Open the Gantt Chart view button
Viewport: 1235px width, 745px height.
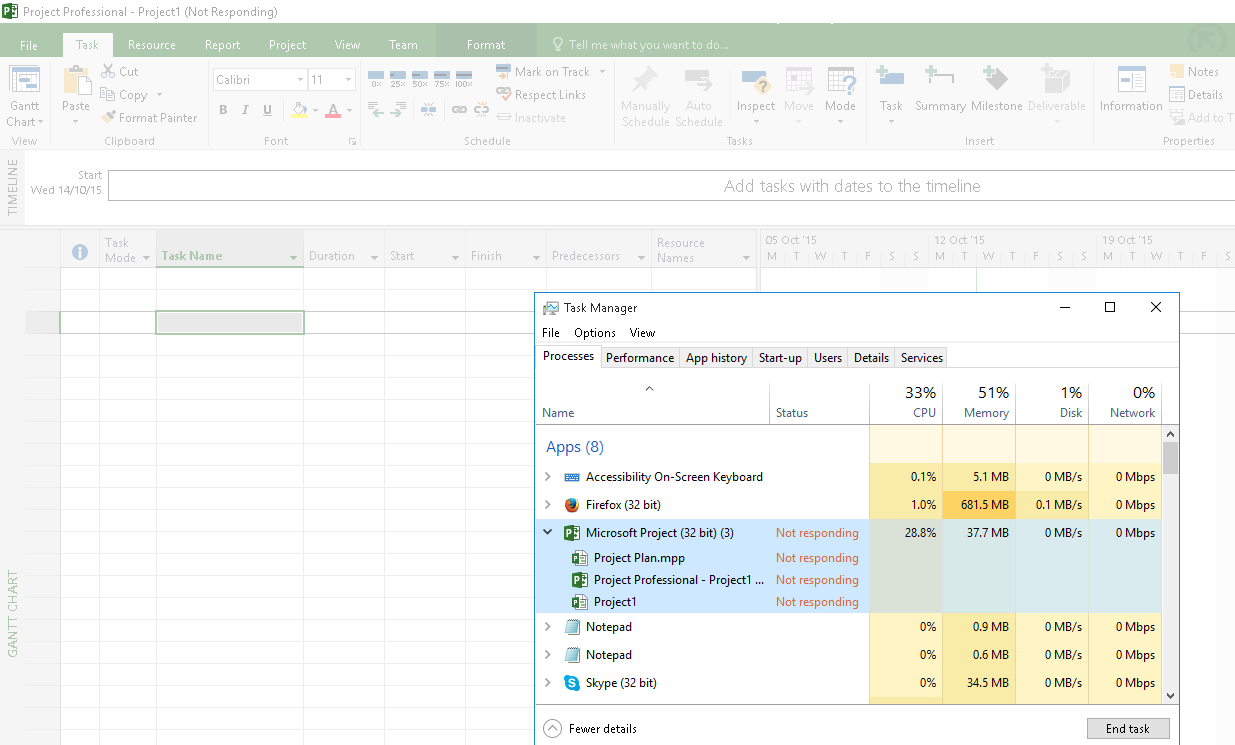(24, 97)
